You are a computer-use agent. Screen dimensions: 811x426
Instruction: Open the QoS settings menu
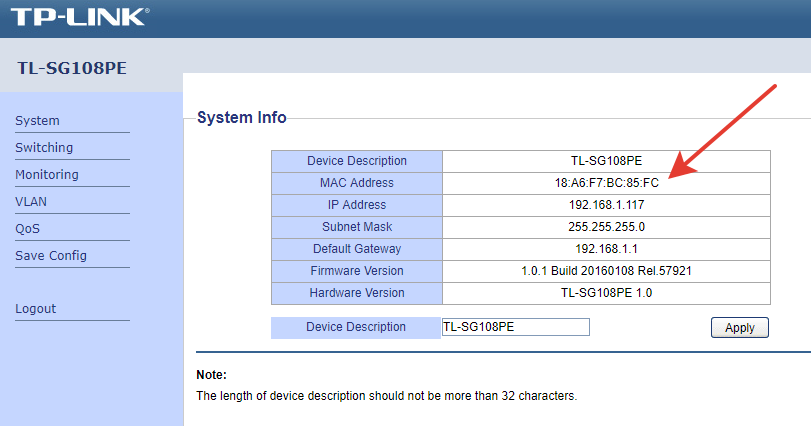27,229
